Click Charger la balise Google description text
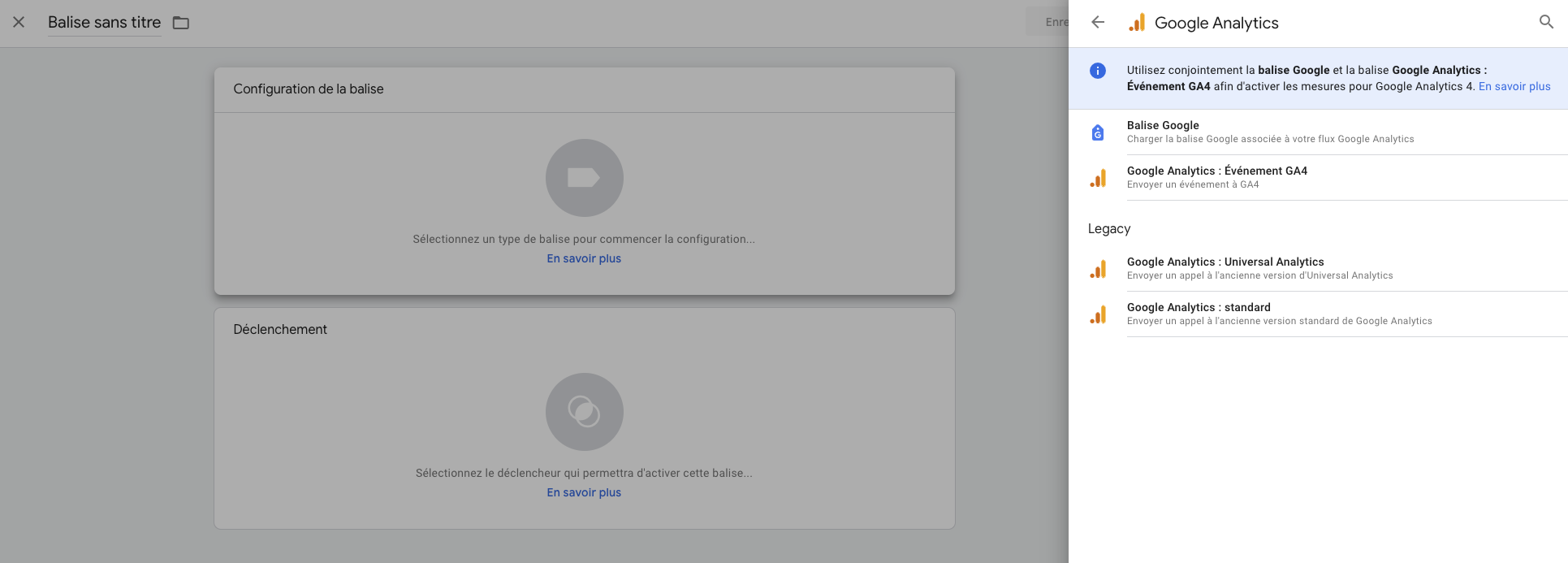The height and width of the screenshot is (563, 1568). (x=1270, y=139)
